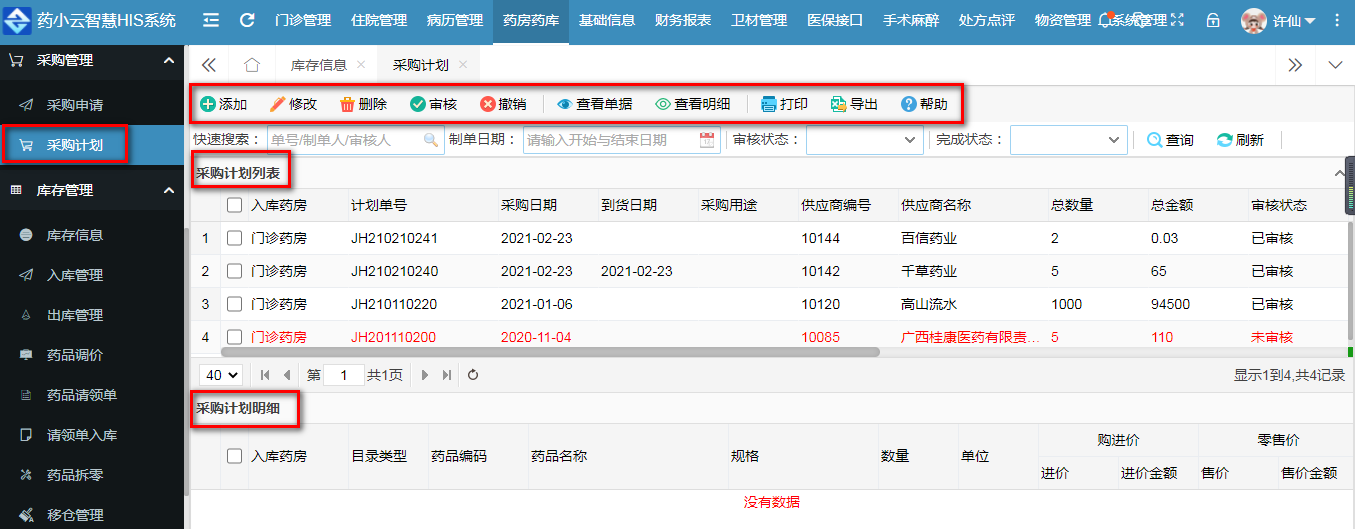The image size is (1355, 529).
Task: Click the 刷新 refresh button
Action: pos(1240,140)
